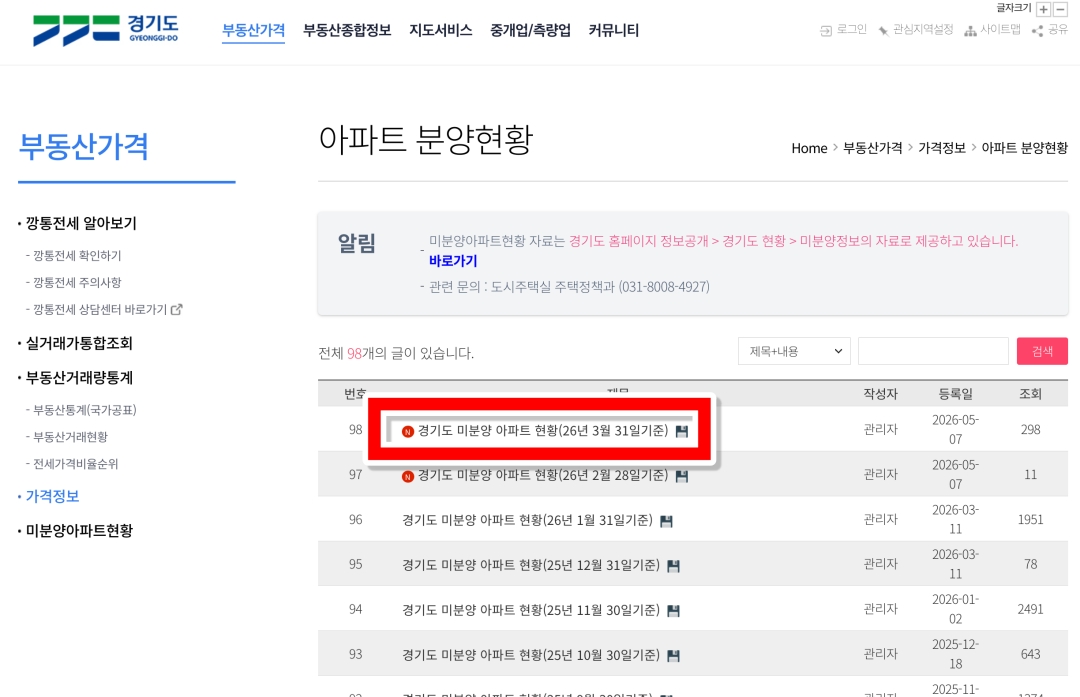Screen dimensions: 1080x697
Task: Open post 경기도 미분양 아파트 현황(25년 12월 31일기준)
Action: (531, 565)
